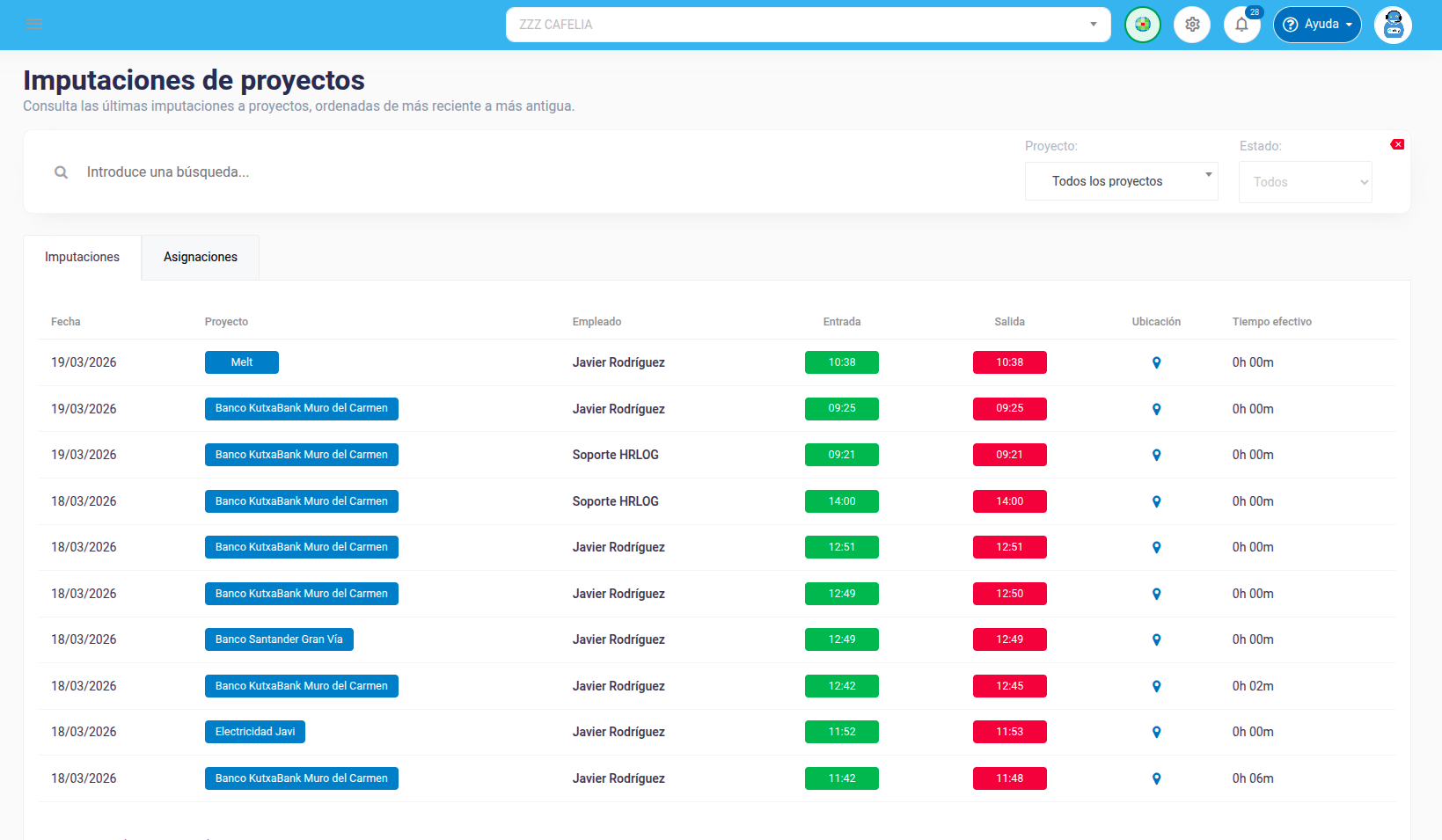The width and height of the screenshot is (1442, 840).
Task: Open the Estado Todos dropdown
Action: point(1305,182)
